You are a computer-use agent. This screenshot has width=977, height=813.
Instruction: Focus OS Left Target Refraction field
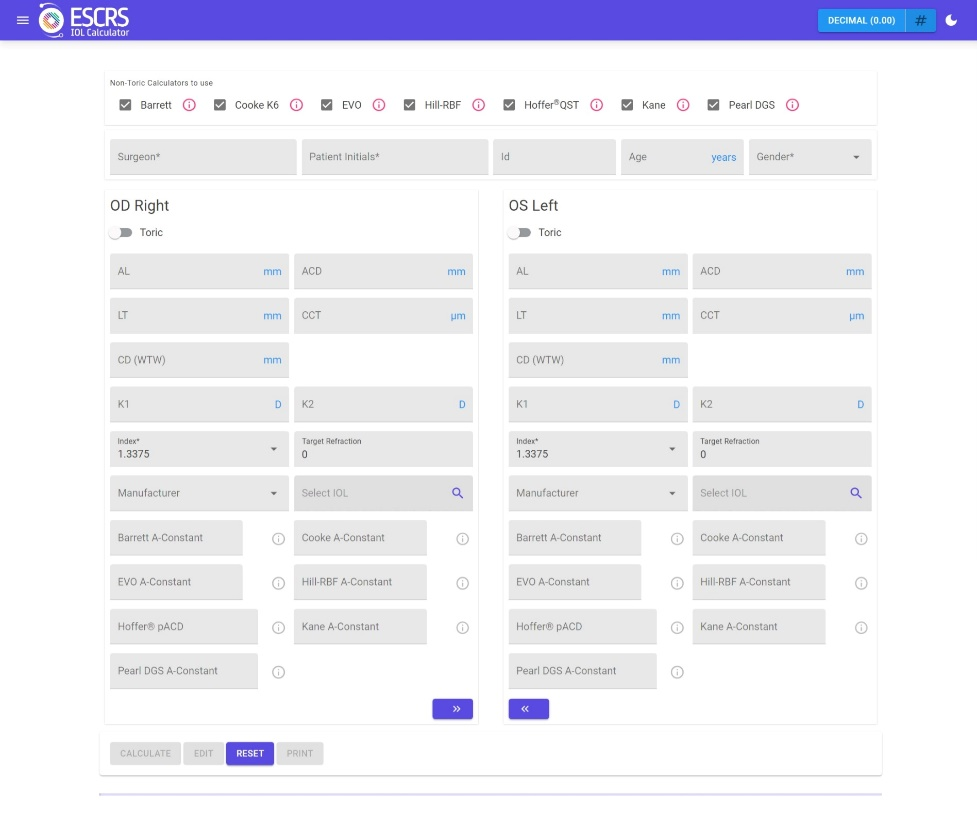[x=782, y=449]
